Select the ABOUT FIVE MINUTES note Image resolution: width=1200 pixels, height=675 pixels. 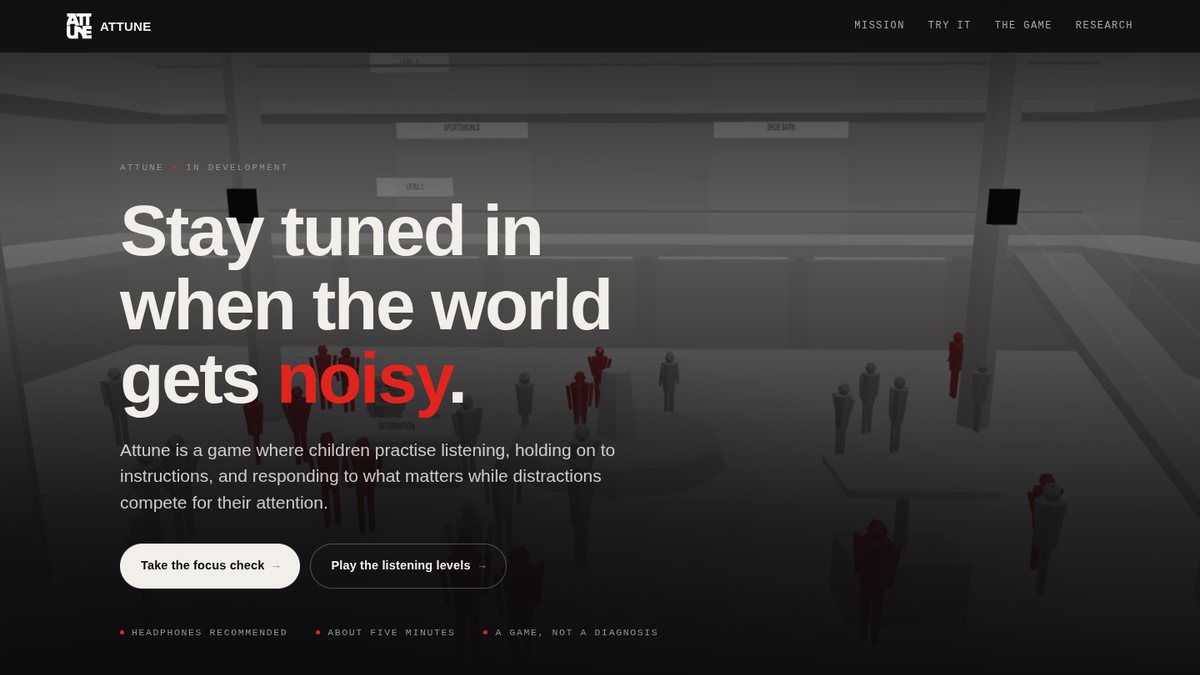click(x=385, y=632)
